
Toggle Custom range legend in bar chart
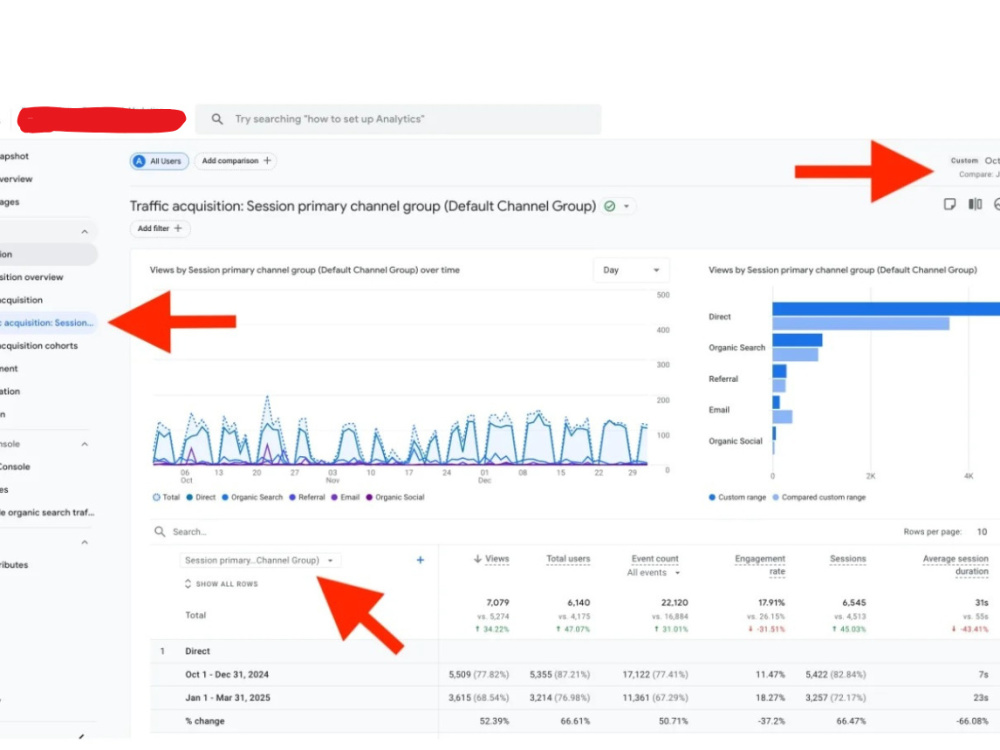pos(737,497)
